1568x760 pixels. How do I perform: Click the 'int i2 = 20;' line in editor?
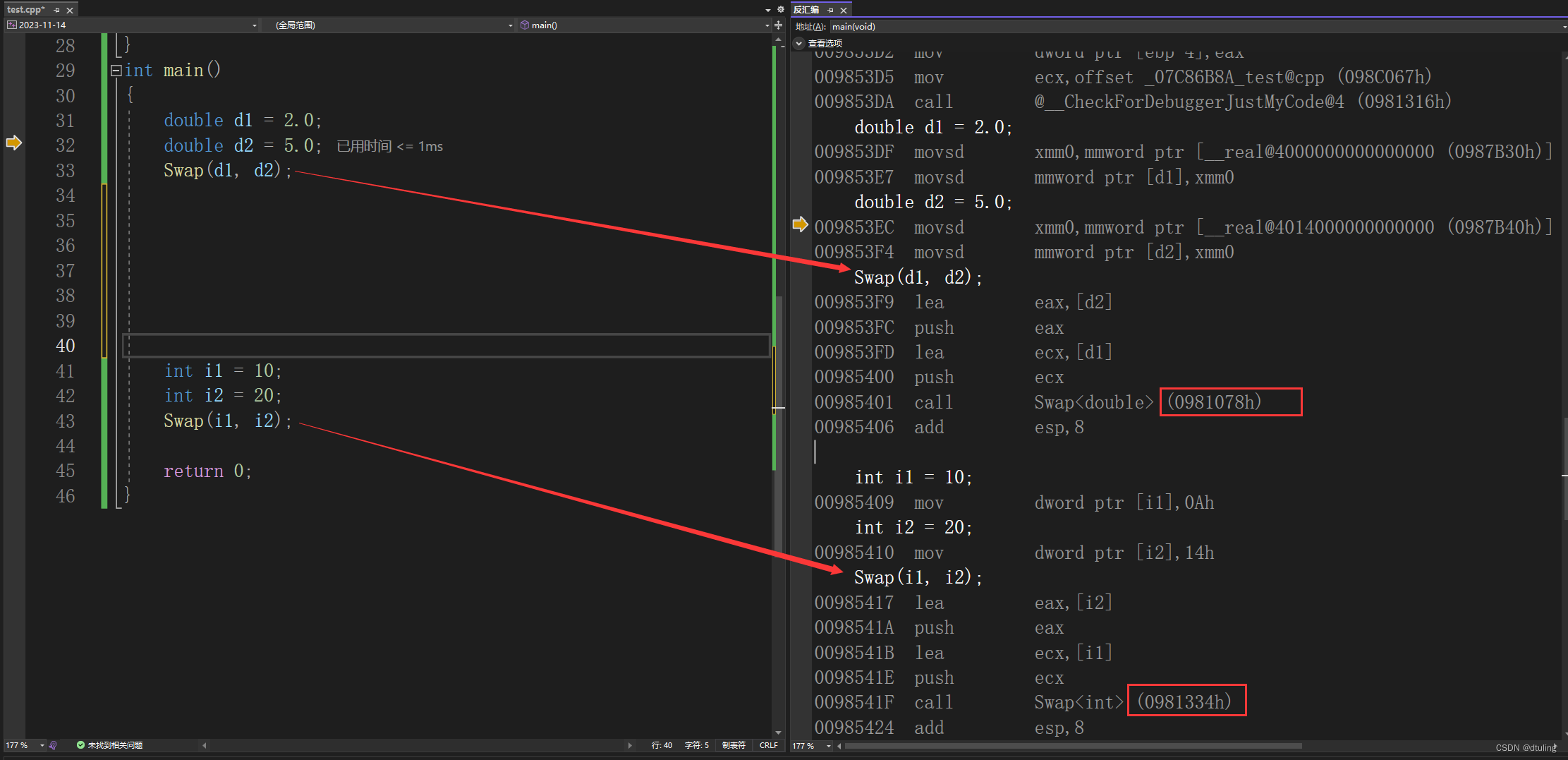click(223, 396)
